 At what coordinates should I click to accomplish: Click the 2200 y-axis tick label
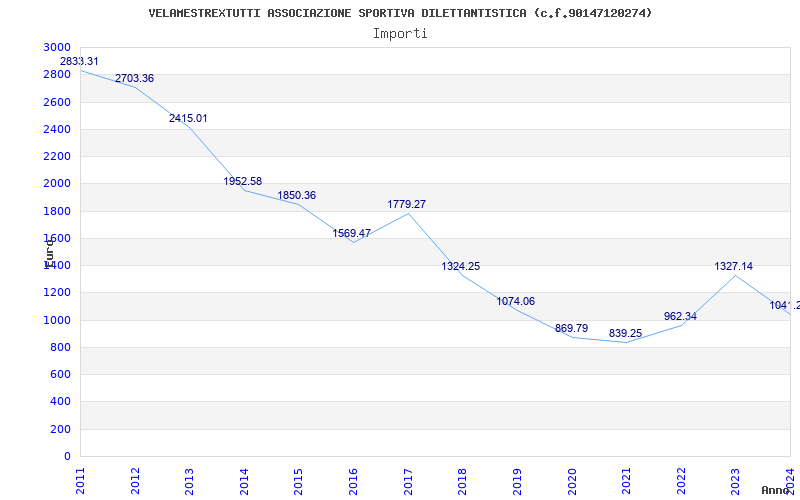57,156
